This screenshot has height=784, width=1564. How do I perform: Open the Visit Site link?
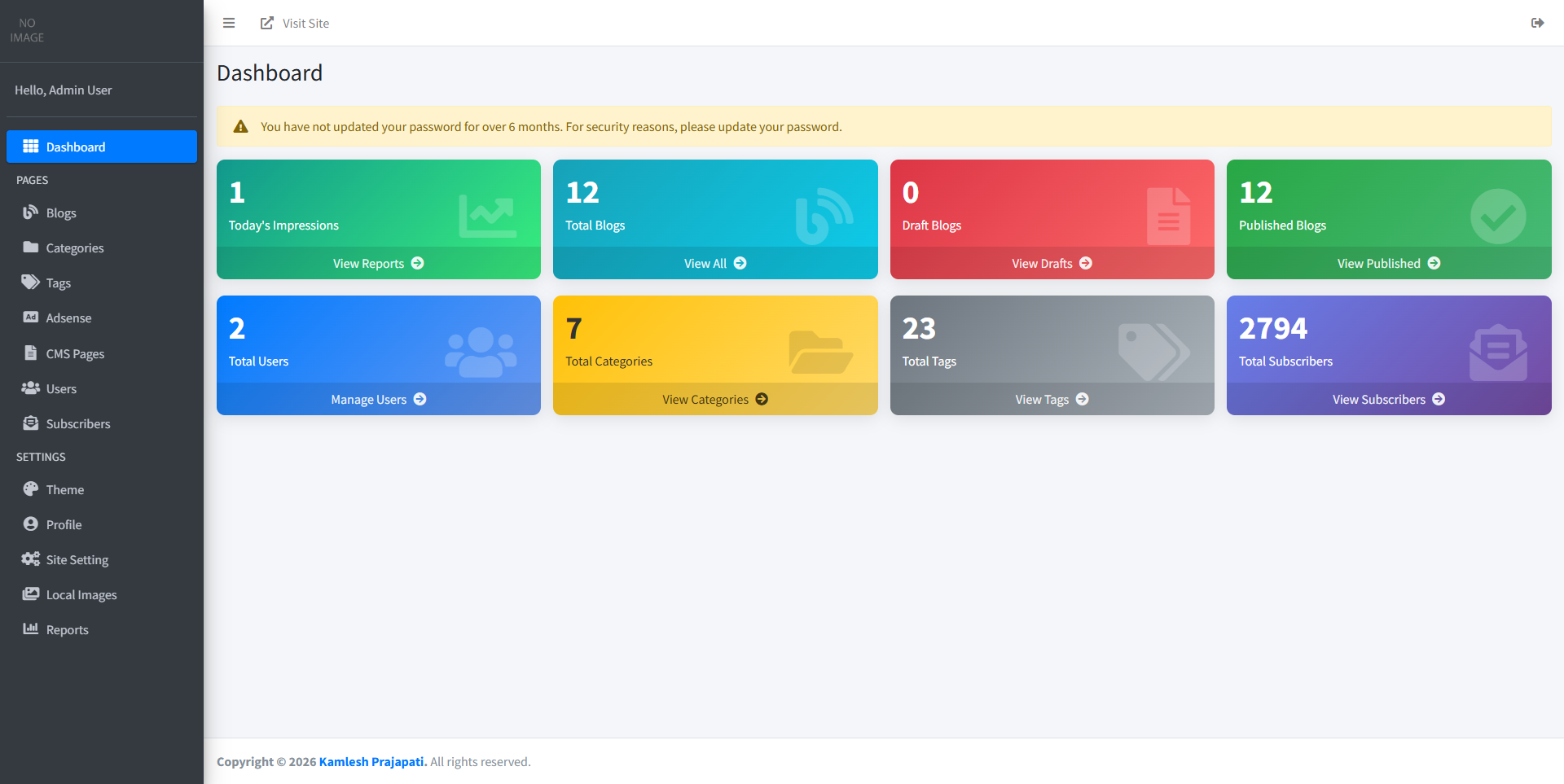[295, 23]
